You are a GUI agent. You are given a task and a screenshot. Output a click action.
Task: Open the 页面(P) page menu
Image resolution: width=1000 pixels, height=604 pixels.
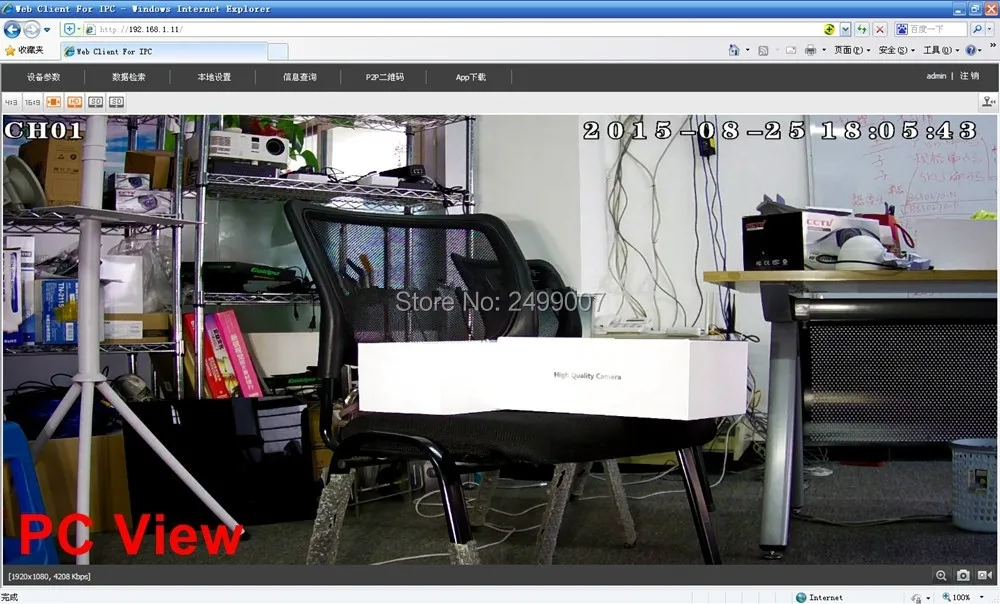point(852,50)
